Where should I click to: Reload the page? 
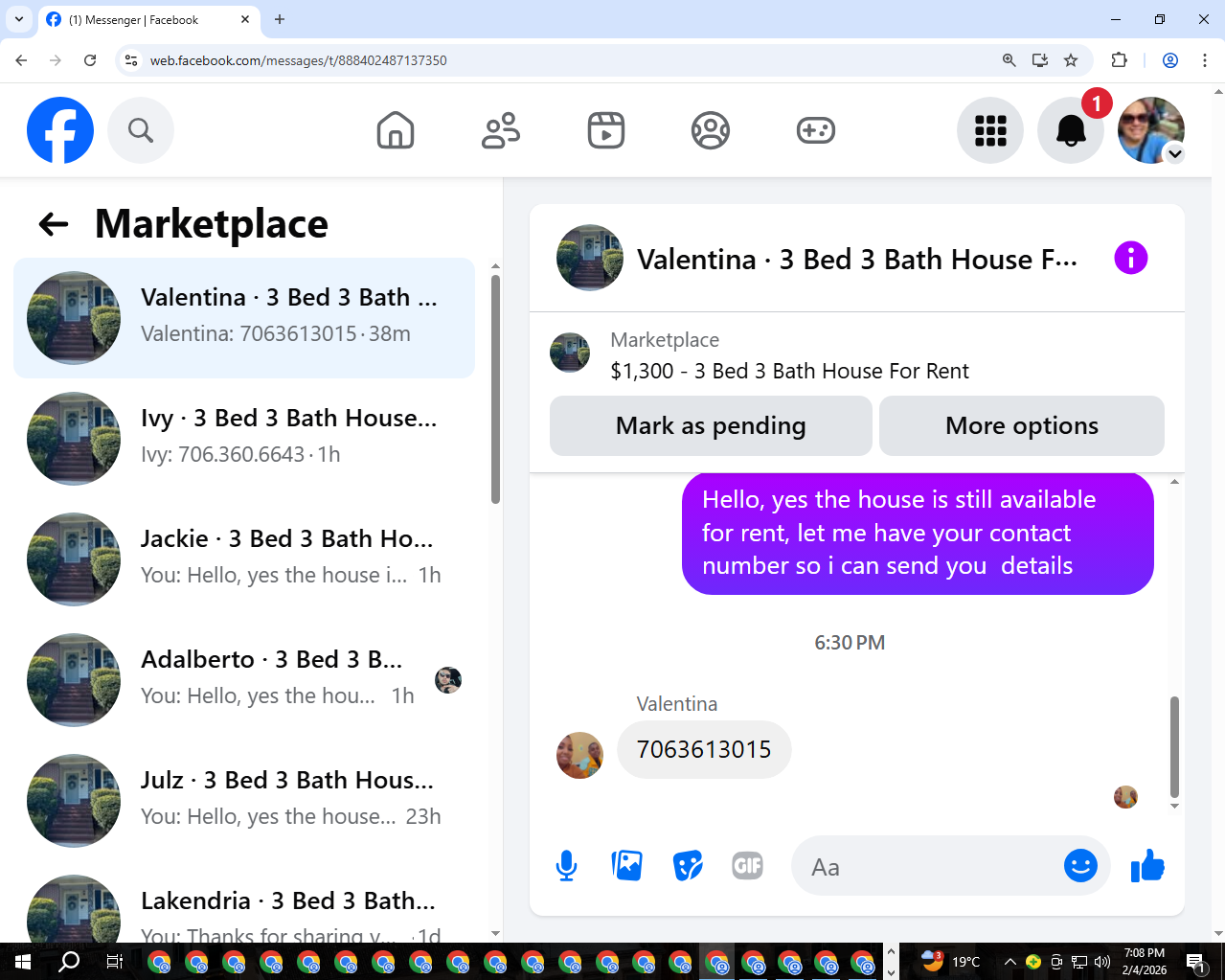[x=90, y=60]
